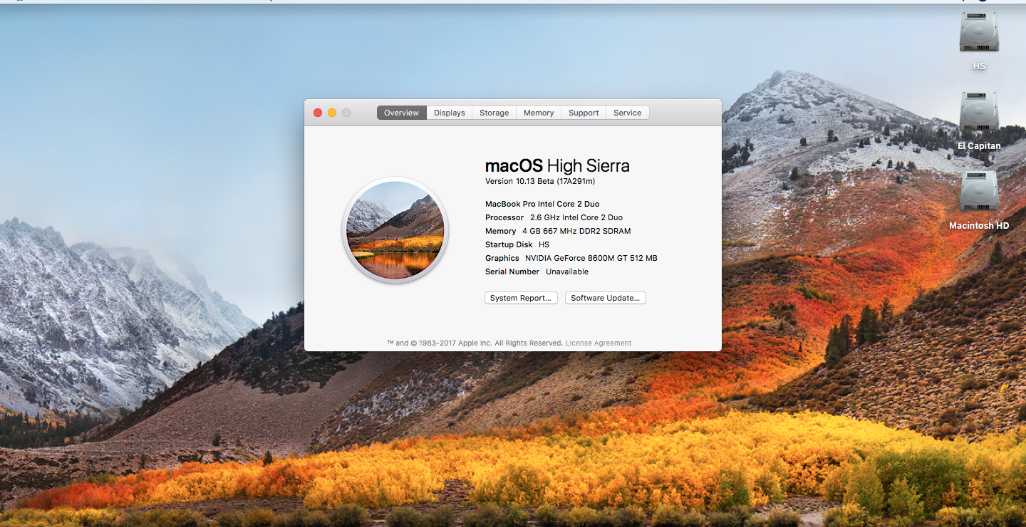1026x527 pixels.
Task: Go to the Support tab
Action: 583,113
